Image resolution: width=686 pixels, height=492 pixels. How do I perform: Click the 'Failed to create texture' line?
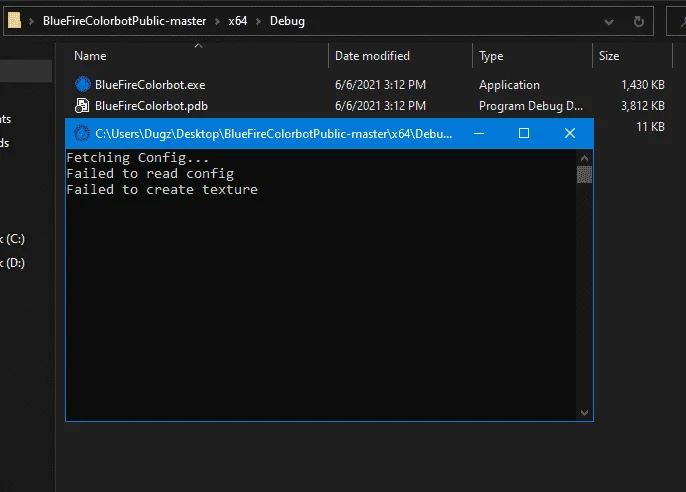pyautogui.click(x=162, y=189)
